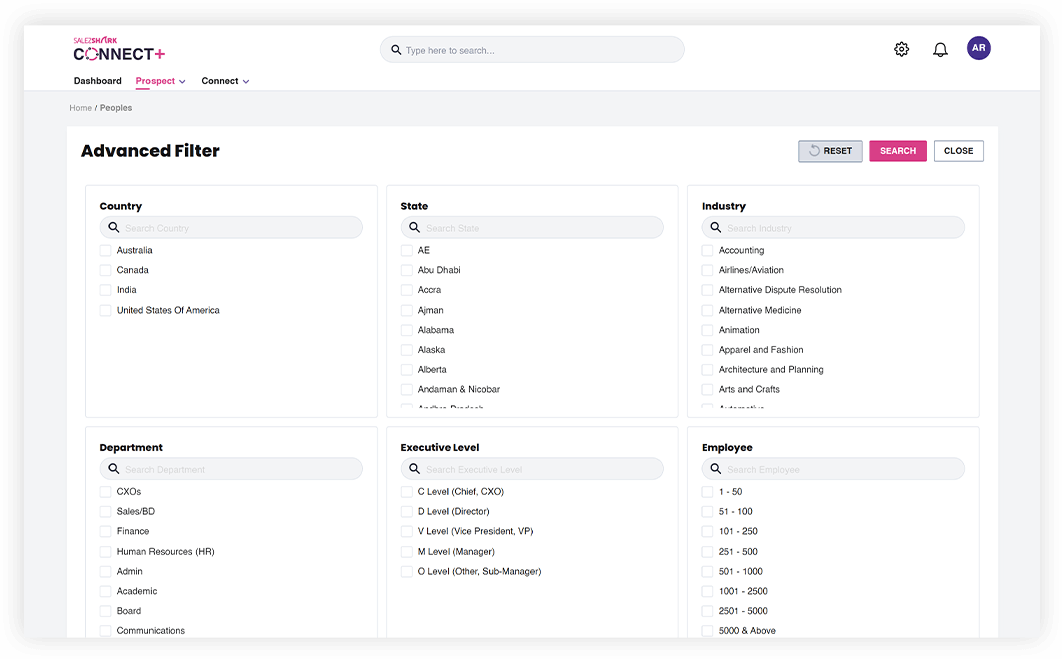Enable the 51 - 100 employee checkbox
This screenshot has height=659, width=1062.
pyautogui.click(x=708, y=512)
